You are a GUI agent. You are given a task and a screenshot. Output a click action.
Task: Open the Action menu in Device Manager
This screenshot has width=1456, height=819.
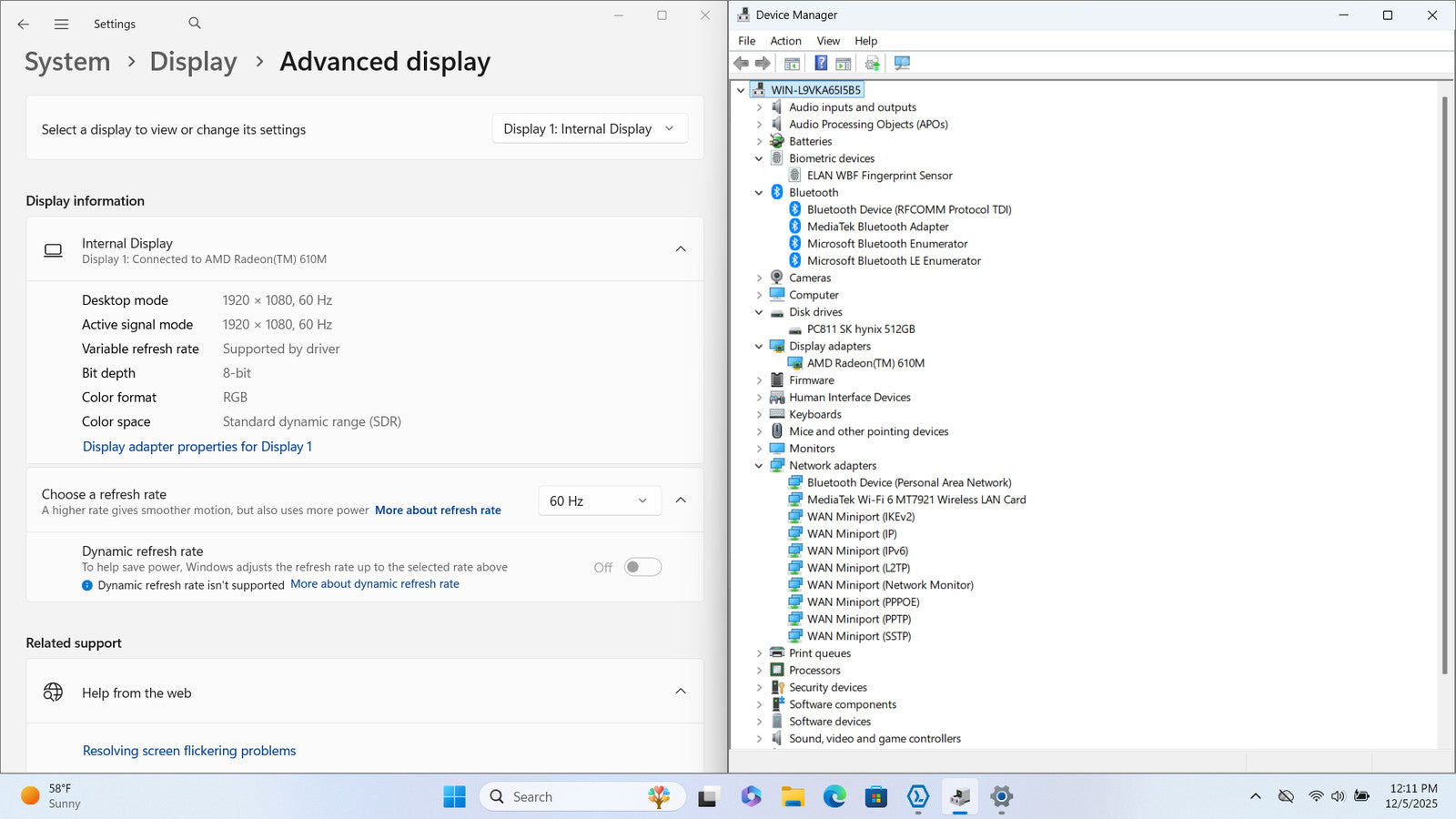[785, 41]
